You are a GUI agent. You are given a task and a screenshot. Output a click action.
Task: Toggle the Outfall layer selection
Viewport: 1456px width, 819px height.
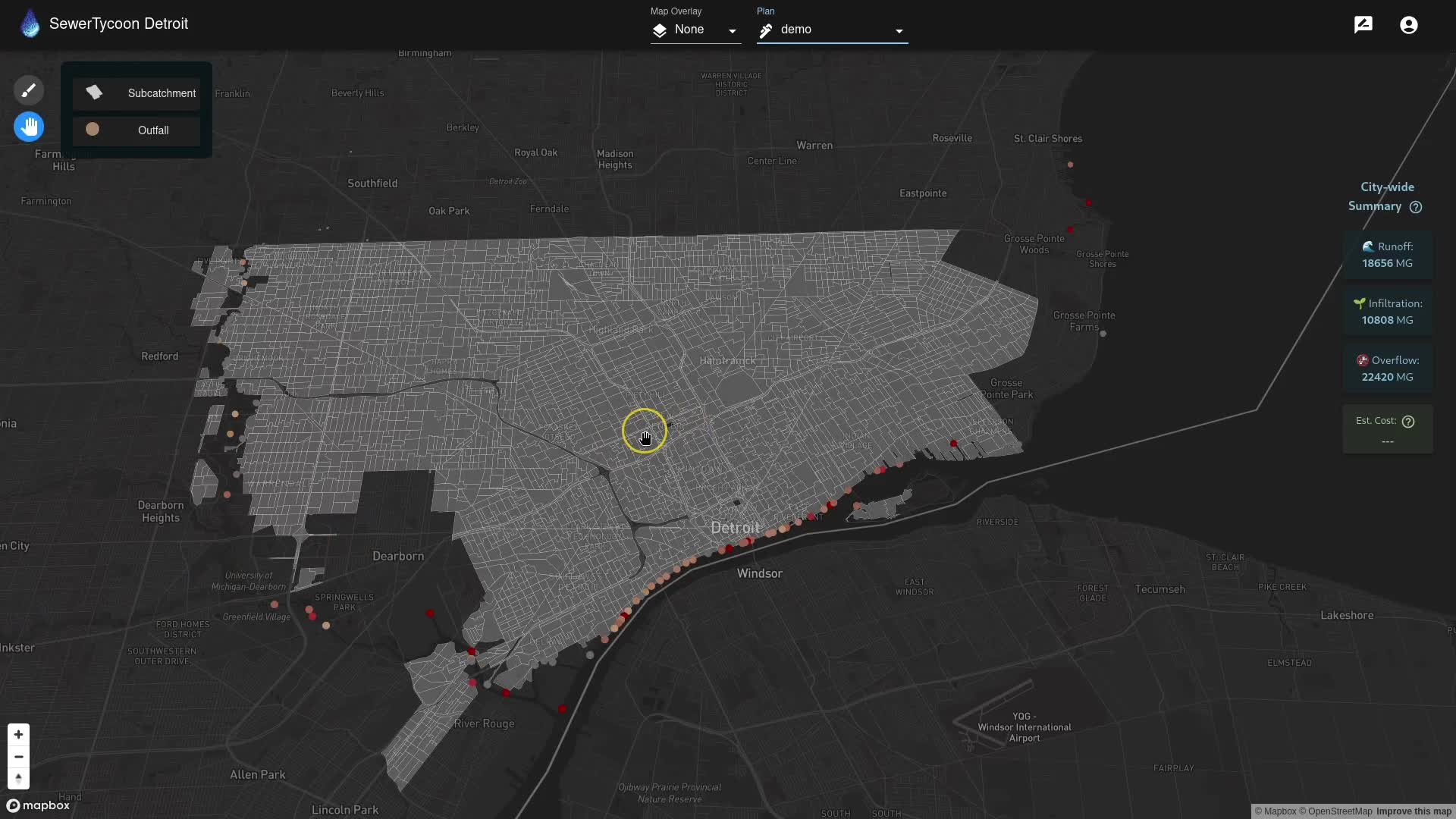click(137, 130)
